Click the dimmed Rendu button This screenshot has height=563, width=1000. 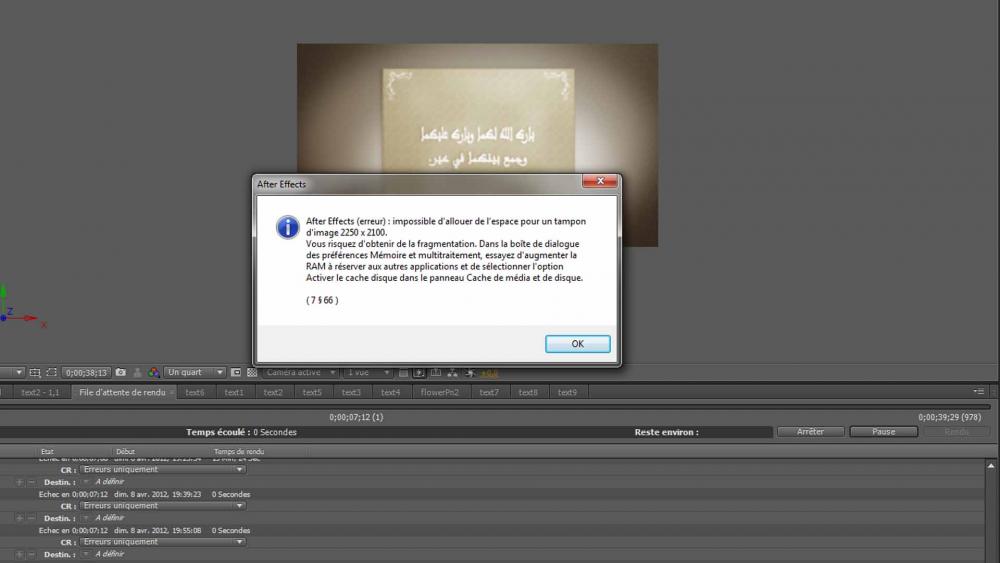point(957,432)
